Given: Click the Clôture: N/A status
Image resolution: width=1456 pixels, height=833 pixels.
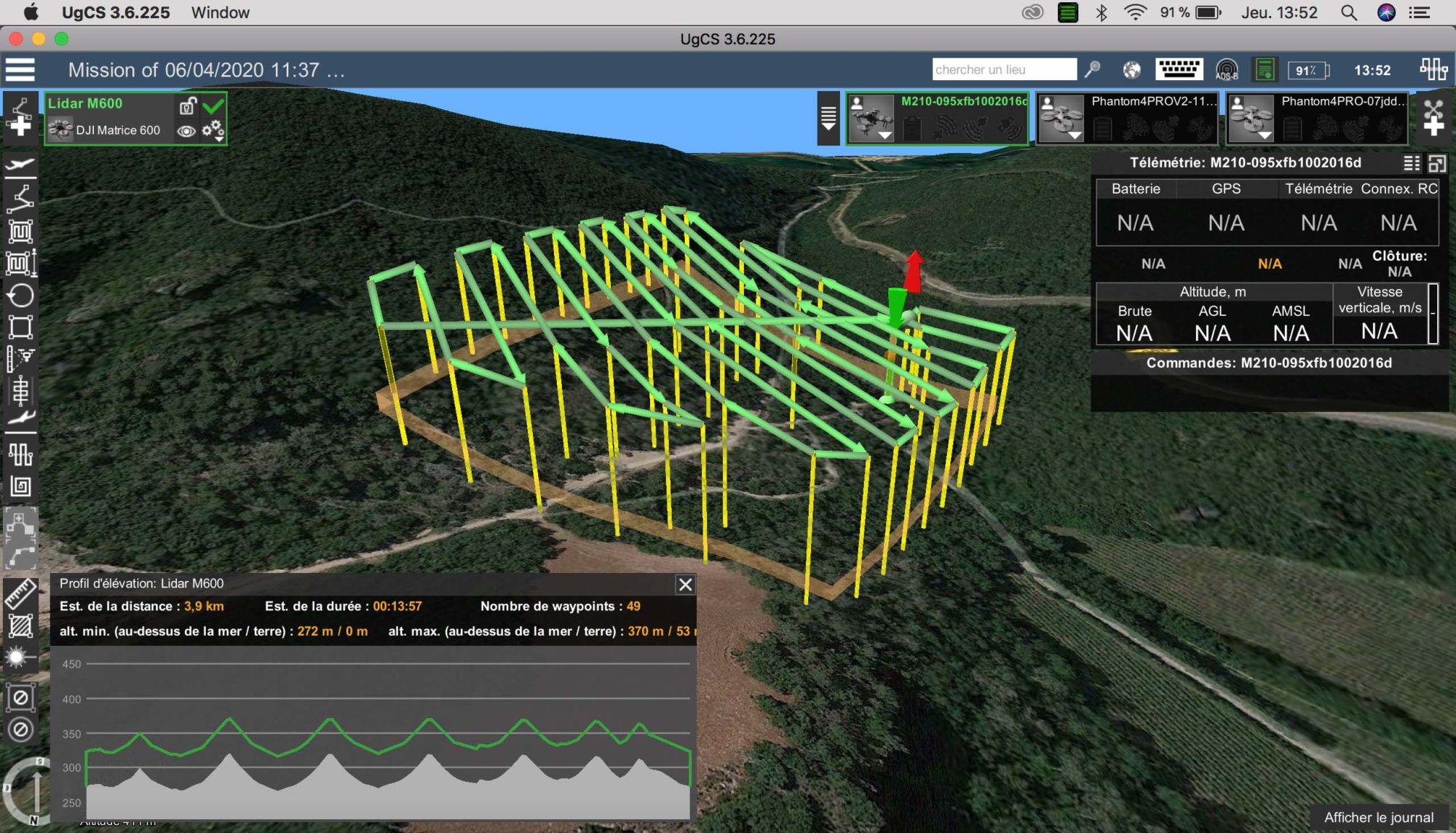Looking at the screenshot, I should (1399, 264).
